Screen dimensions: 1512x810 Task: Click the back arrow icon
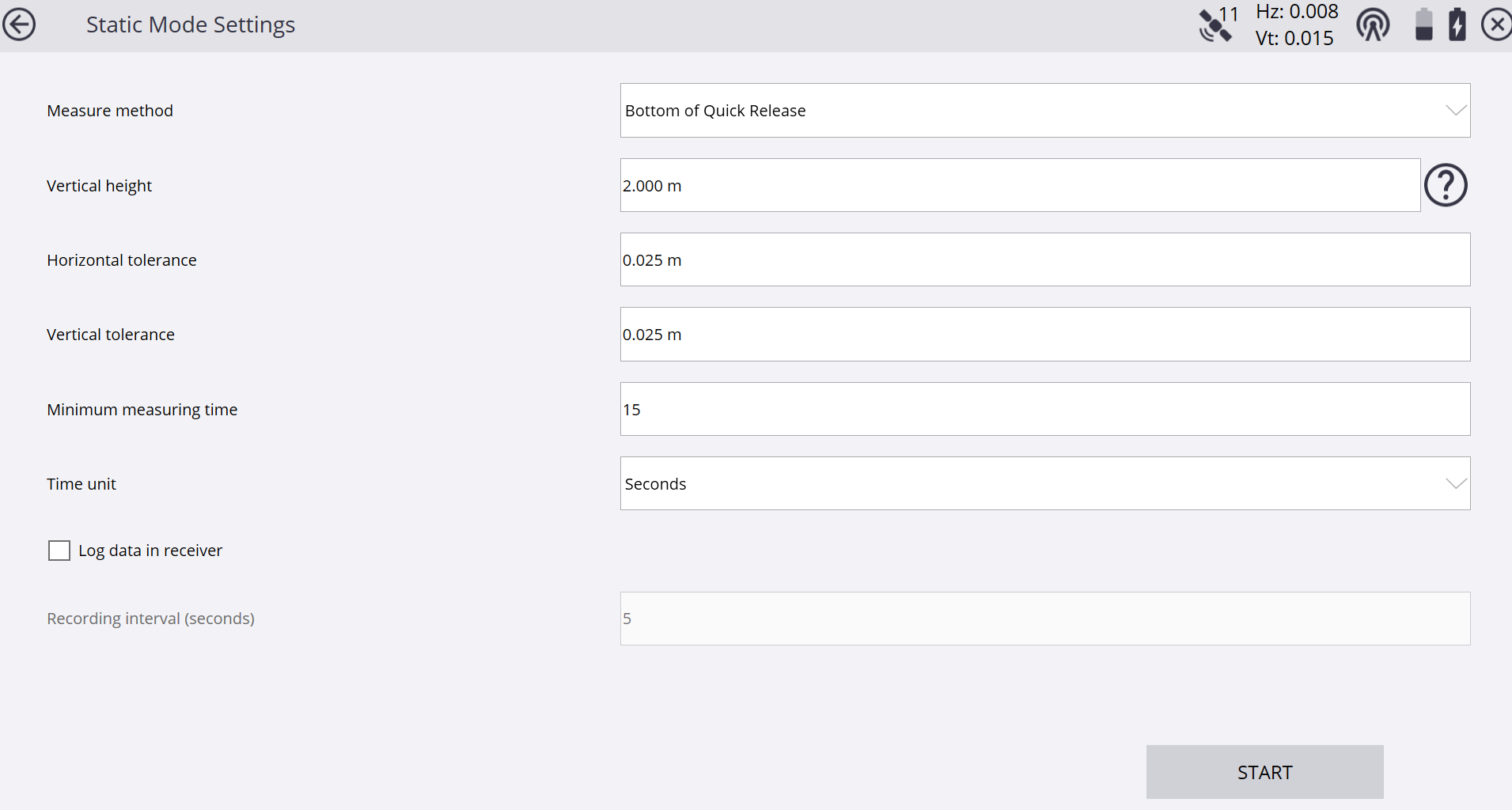point(20,25)
